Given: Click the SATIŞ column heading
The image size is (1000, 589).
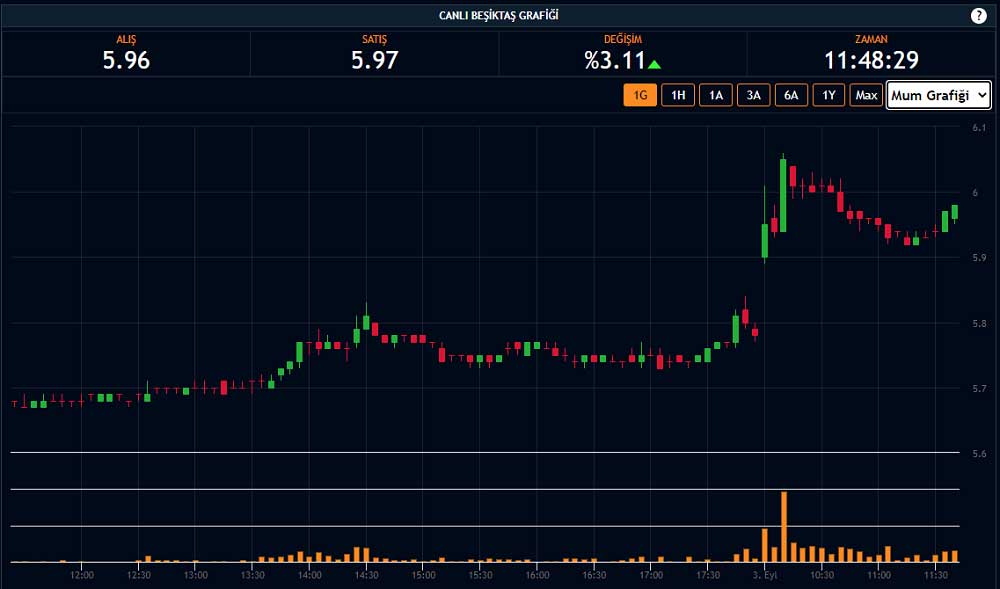Looking at the screenshot, I should [375, 40].
